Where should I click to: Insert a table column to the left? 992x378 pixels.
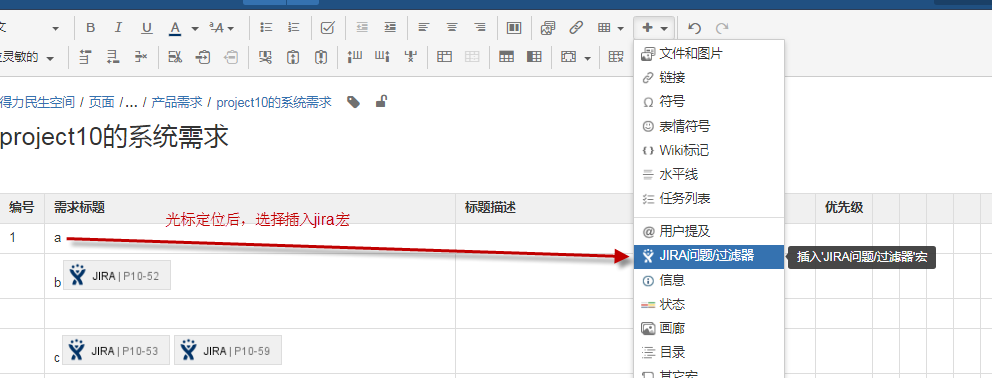tap(355, 57)
